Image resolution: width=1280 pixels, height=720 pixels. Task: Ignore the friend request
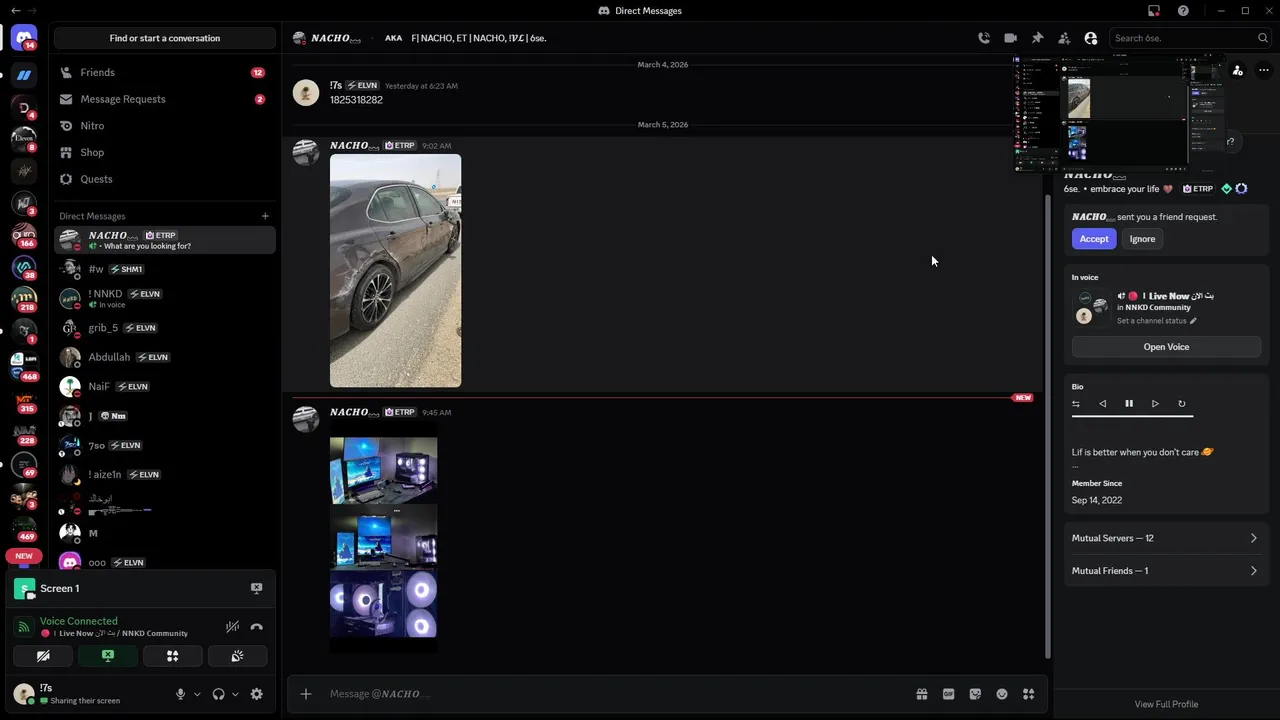point(1142,239)
